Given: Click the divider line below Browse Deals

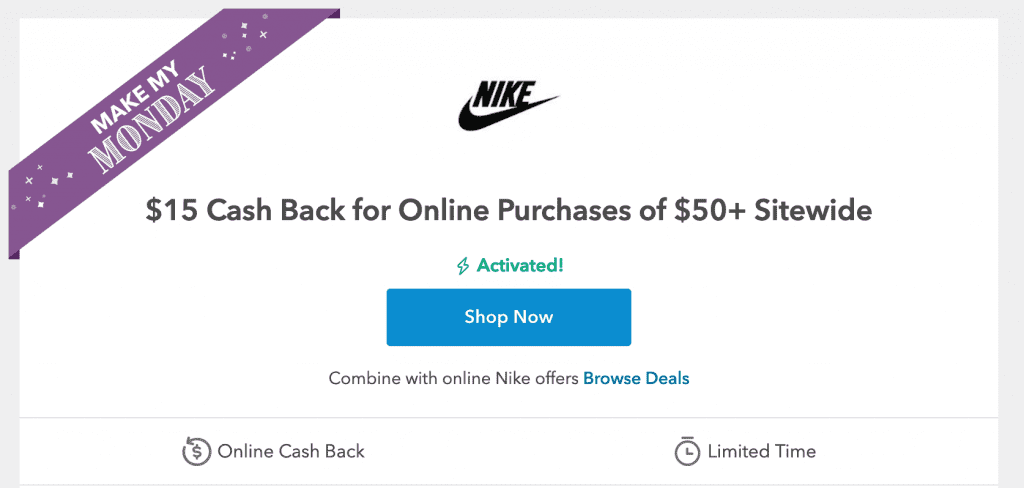Looking at the screenshot, I should pyautogui.click(x=508, y=417).
